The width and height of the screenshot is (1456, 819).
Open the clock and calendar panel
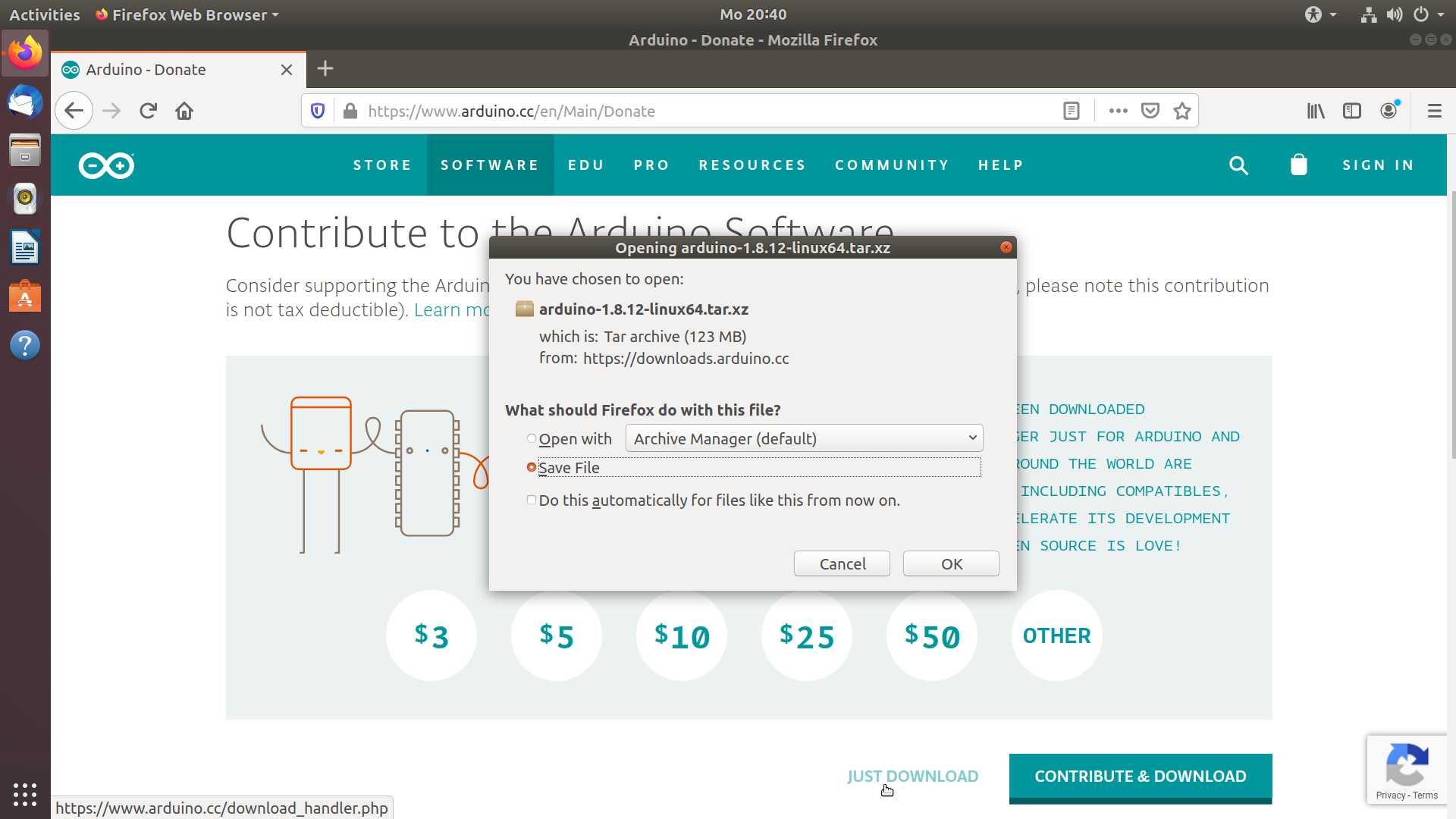pyautogui.click(x=753, y=14)
